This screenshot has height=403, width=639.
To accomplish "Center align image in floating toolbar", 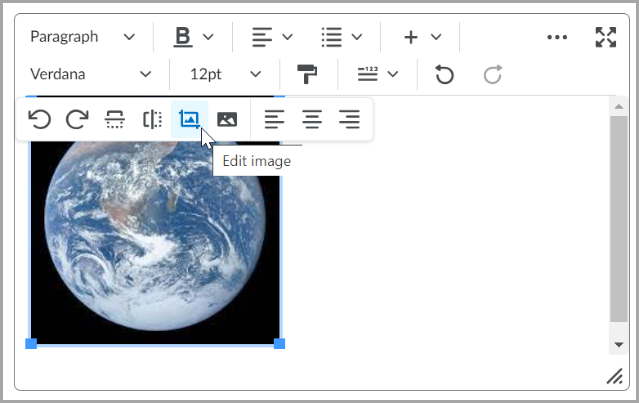I will [312, 119].
